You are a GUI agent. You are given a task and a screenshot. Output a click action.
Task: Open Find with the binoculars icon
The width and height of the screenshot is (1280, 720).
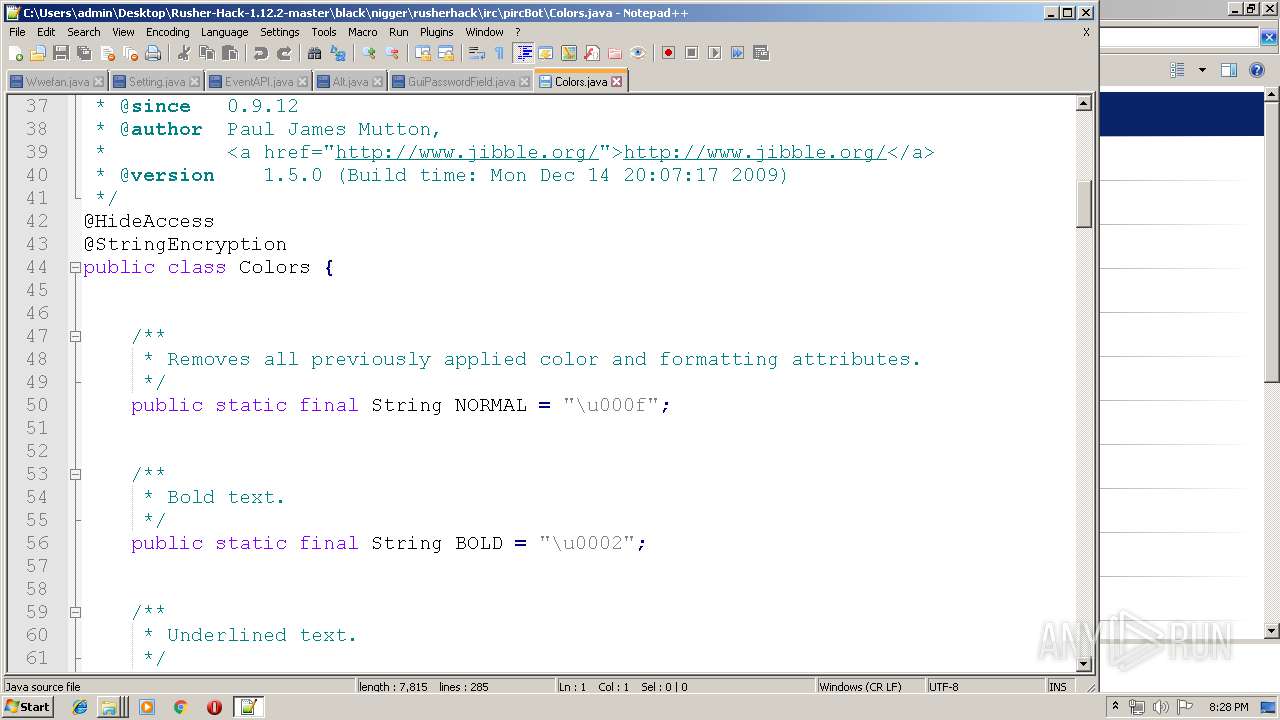coord(315,53)
